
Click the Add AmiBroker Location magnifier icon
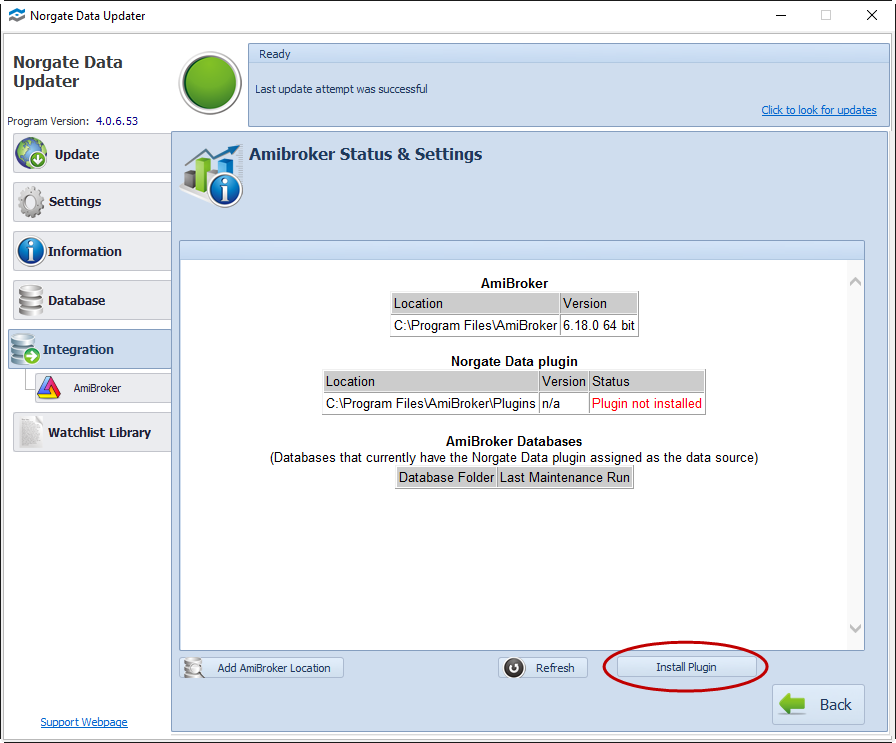point(194,668)
